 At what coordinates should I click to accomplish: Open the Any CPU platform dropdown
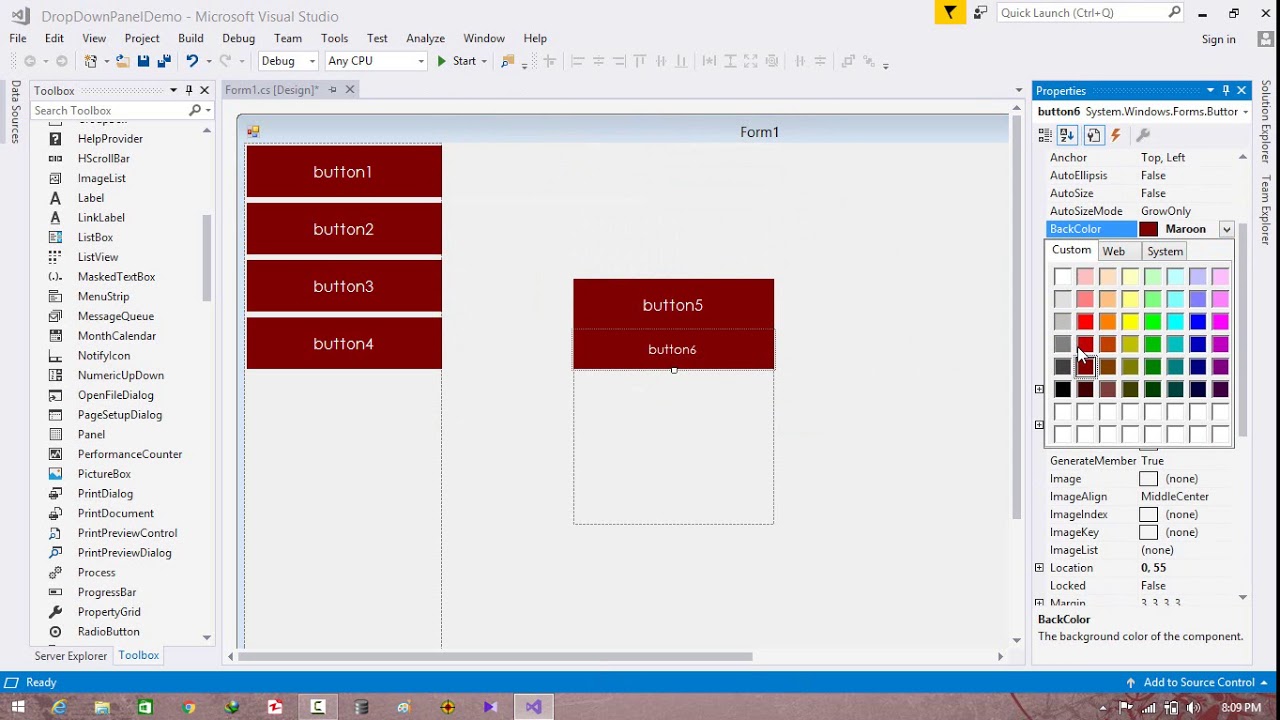(x=376, y=61)
